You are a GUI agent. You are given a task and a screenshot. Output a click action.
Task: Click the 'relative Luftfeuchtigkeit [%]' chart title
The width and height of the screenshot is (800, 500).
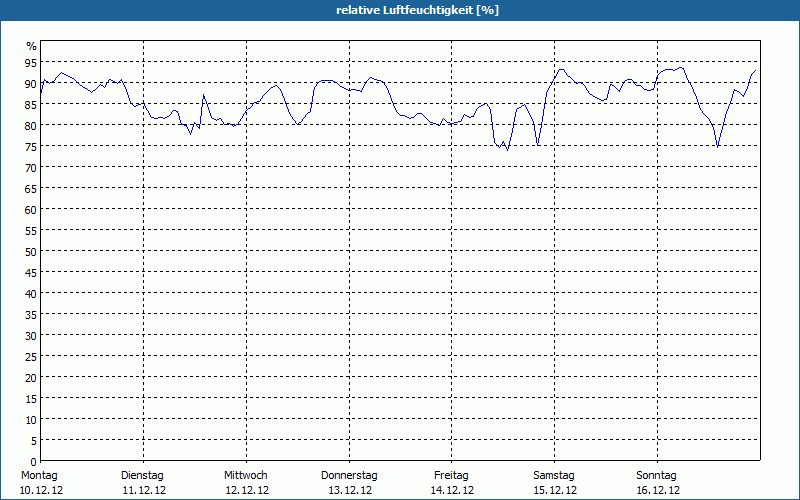click(417, 10)
